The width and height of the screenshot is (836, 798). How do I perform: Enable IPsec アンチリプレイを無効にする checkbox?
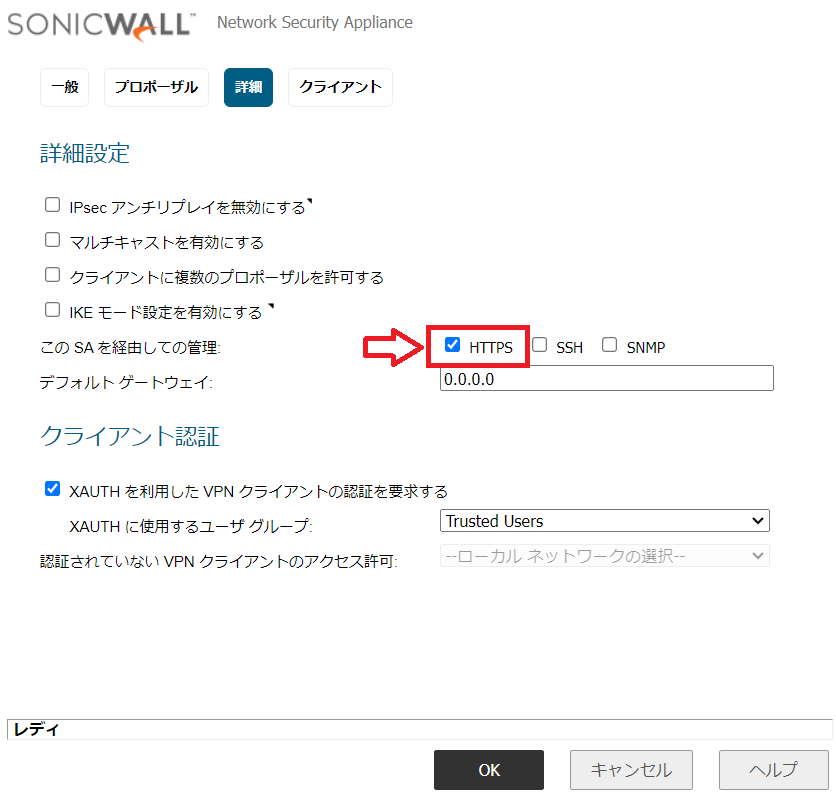52,205
